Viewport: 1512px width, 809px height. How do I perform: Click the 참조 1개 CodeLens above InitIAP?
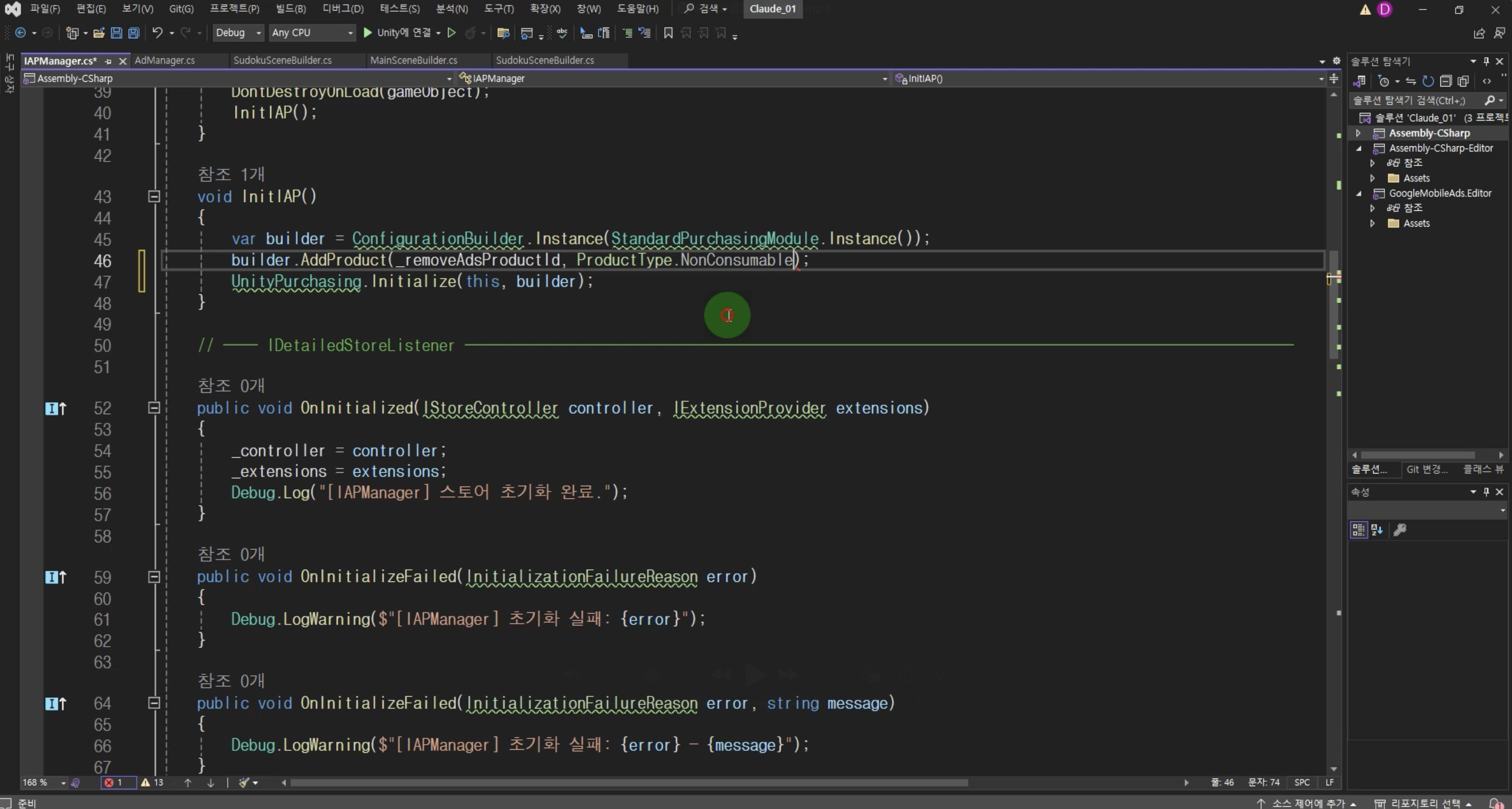[231, 174]
